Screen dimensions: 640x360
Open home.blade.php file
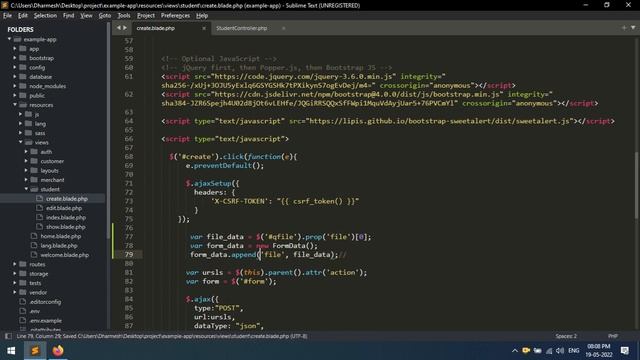coord(60,236)
